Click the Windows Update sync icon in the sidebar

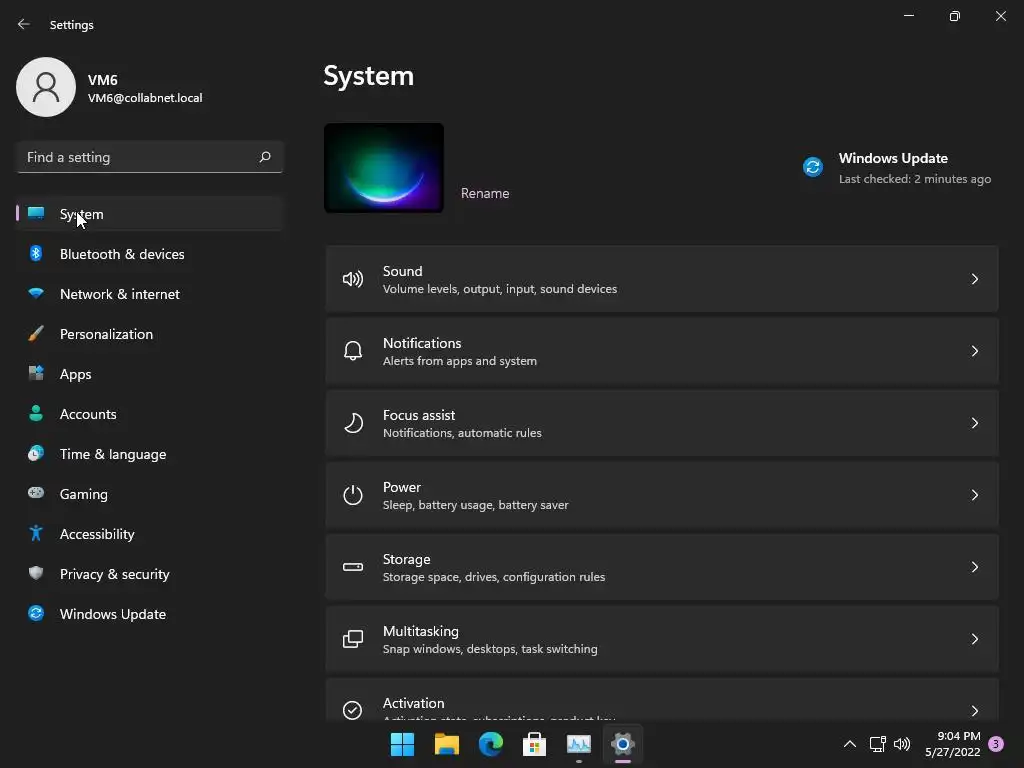click(x=36, y=613)
